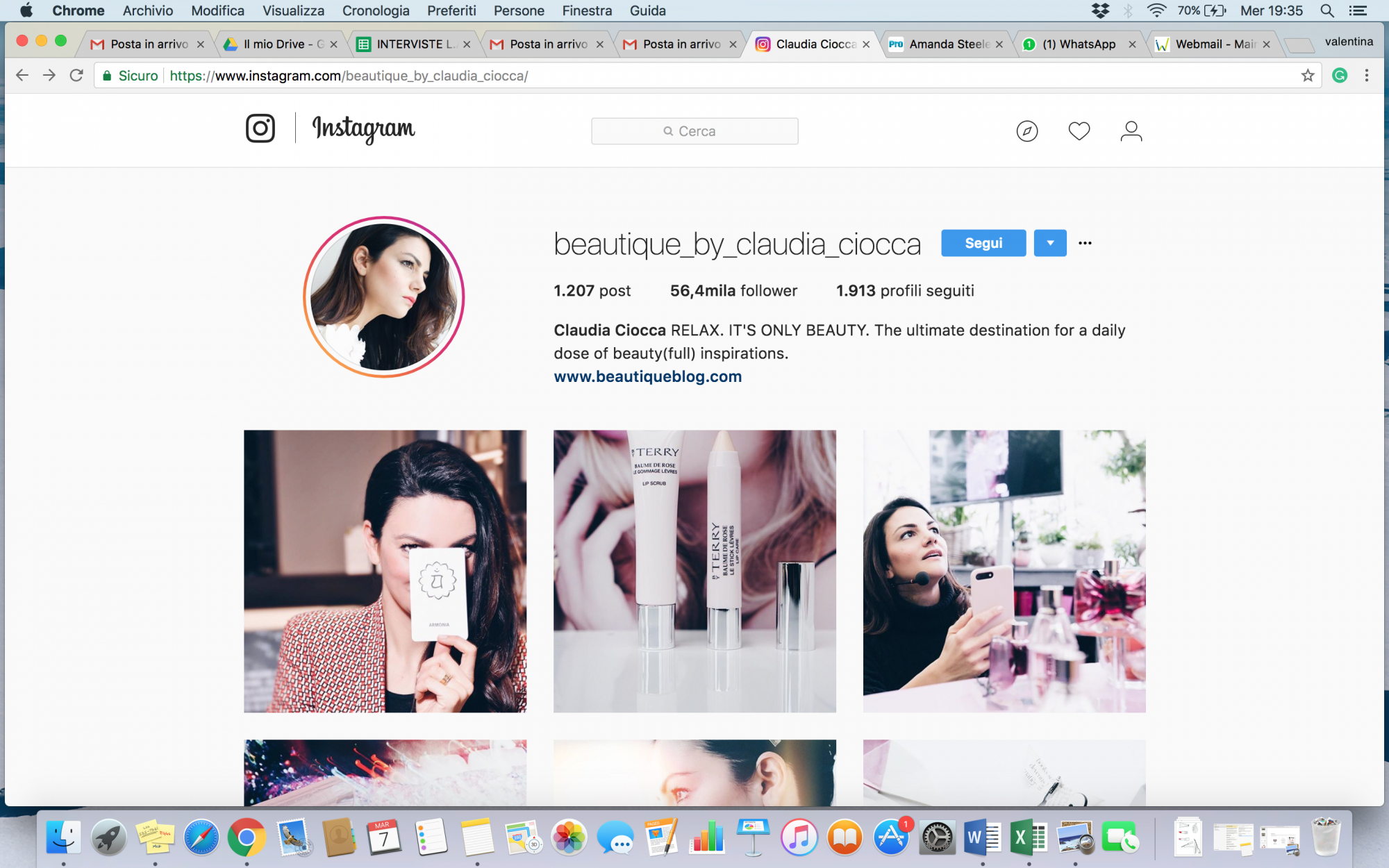Click the Grammarly extension icon
Image resolution: width=1389 pixels, height=868 pixels.
click(x=1340, y=75)
